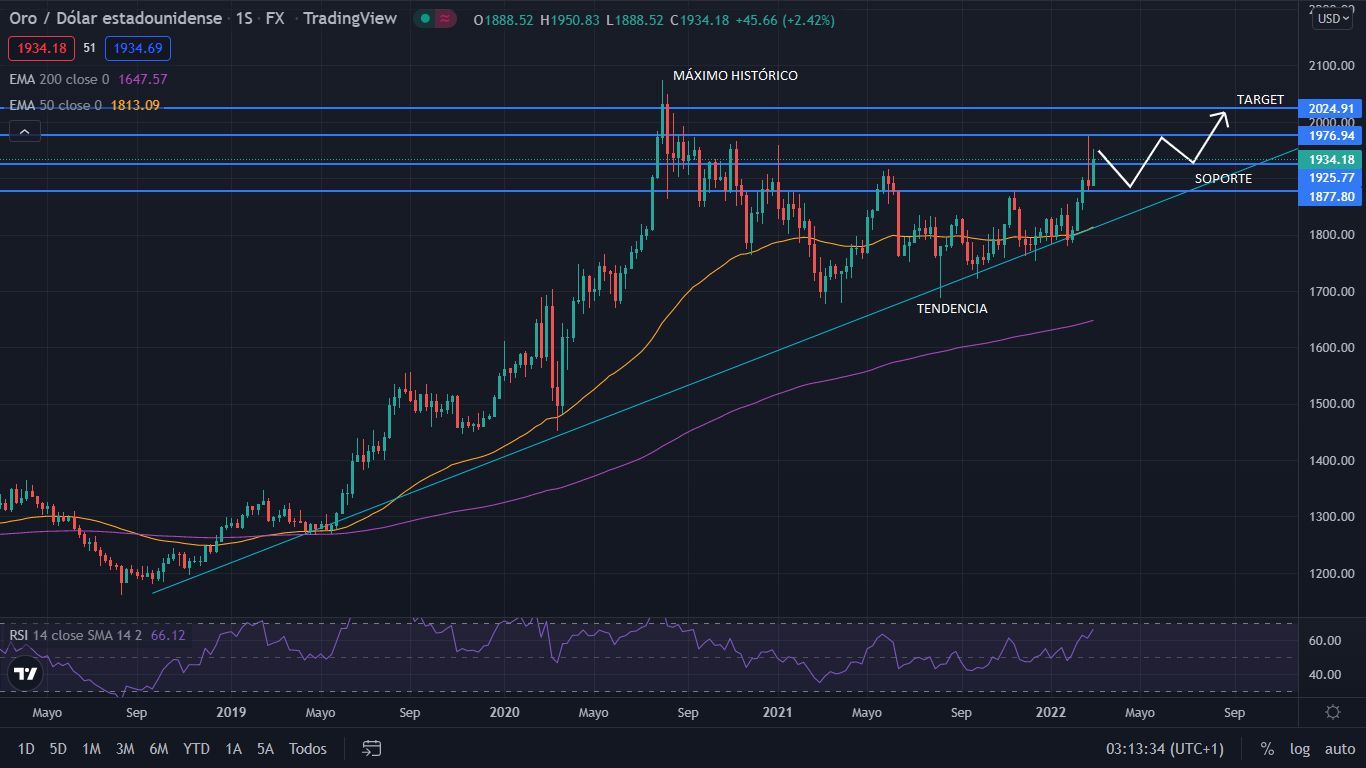Toggle logarithmic scale with log button
Screen dimensions: 1366x768
(1300, 748)
